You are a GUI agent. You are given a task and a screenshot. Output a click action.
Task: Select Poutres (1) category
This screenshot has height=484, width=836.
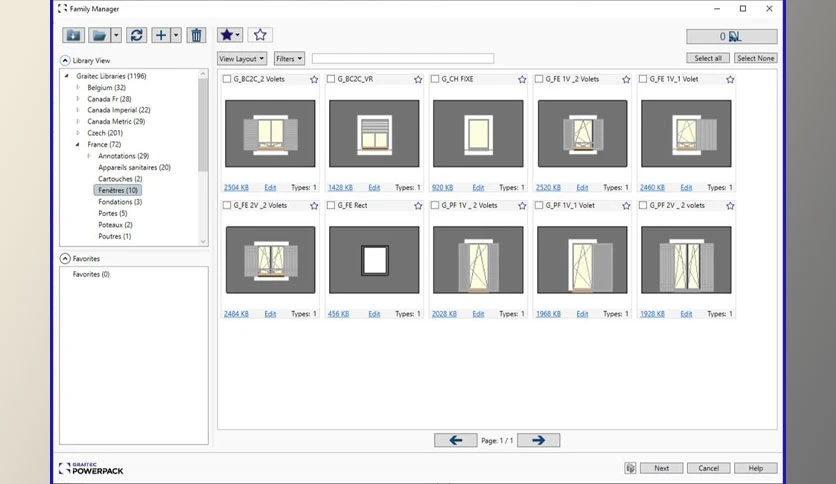[115, 236]
